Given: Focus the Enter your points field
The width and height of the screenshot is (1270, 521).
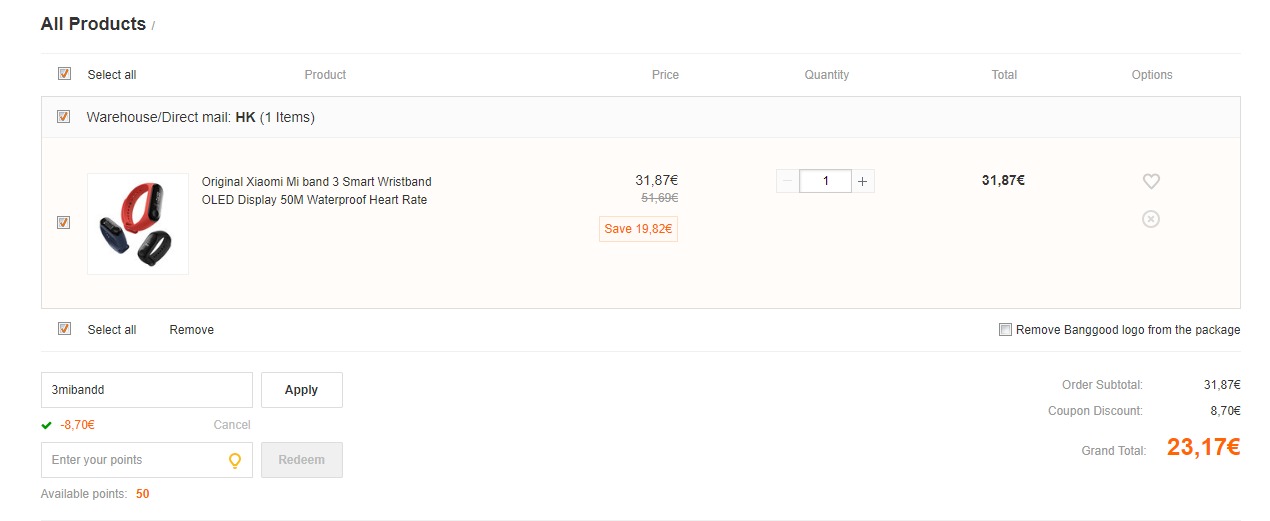Looking at the screenshot, I should (x=147, y=460).
